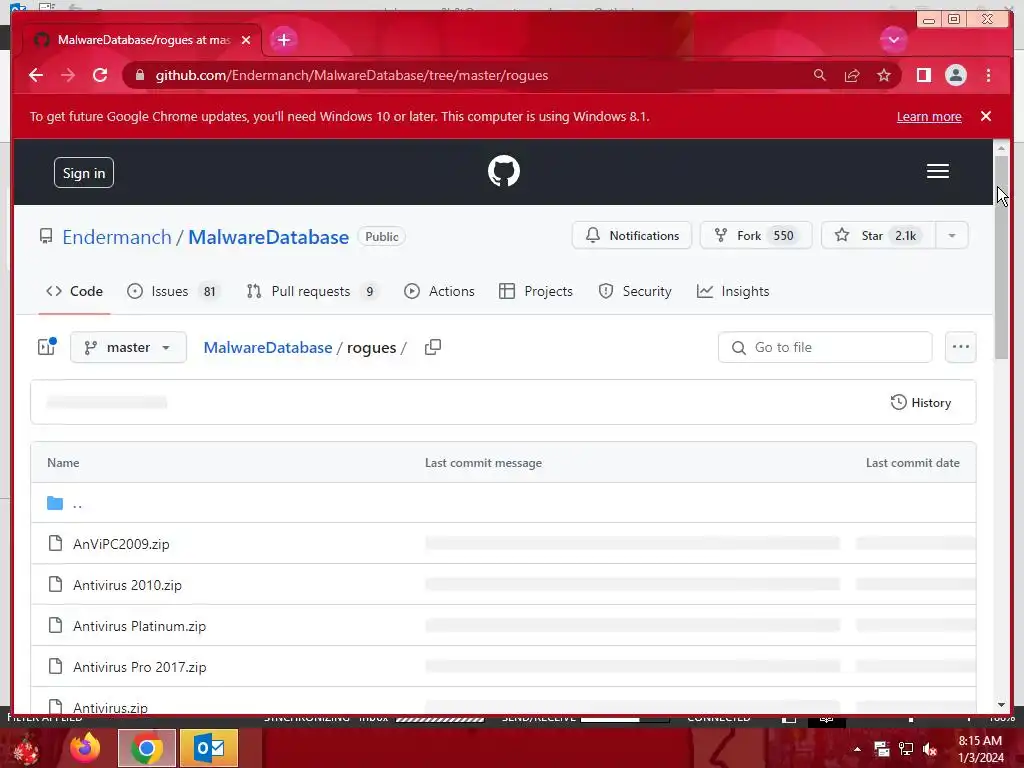Star the repository with Star button
This screenshot has height=768, width=1024.
click(x=878, y=235)
